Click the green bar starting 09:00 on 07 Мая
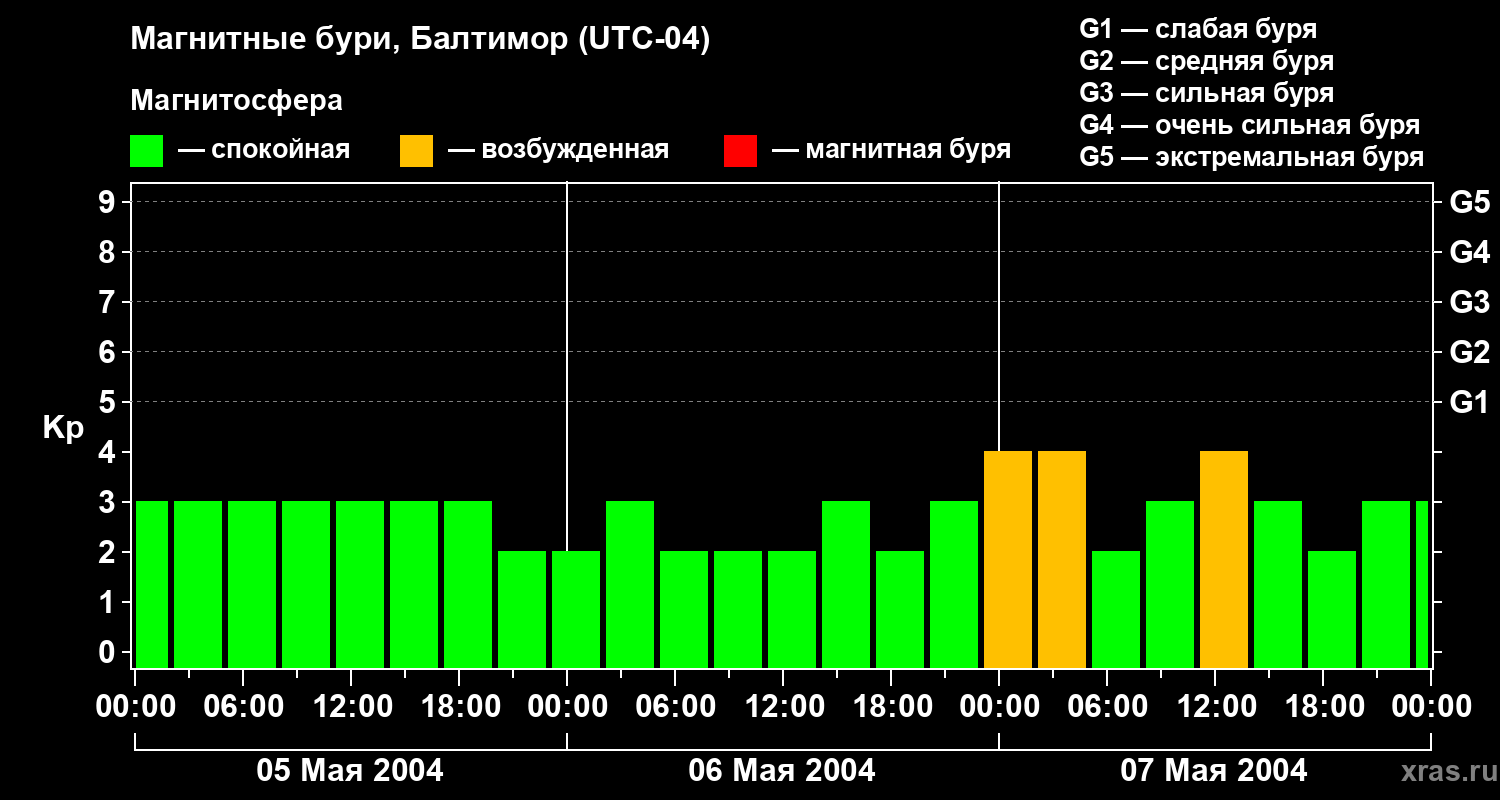The height and width of the screenshot is (800, 1500). tap(1170, 585)
